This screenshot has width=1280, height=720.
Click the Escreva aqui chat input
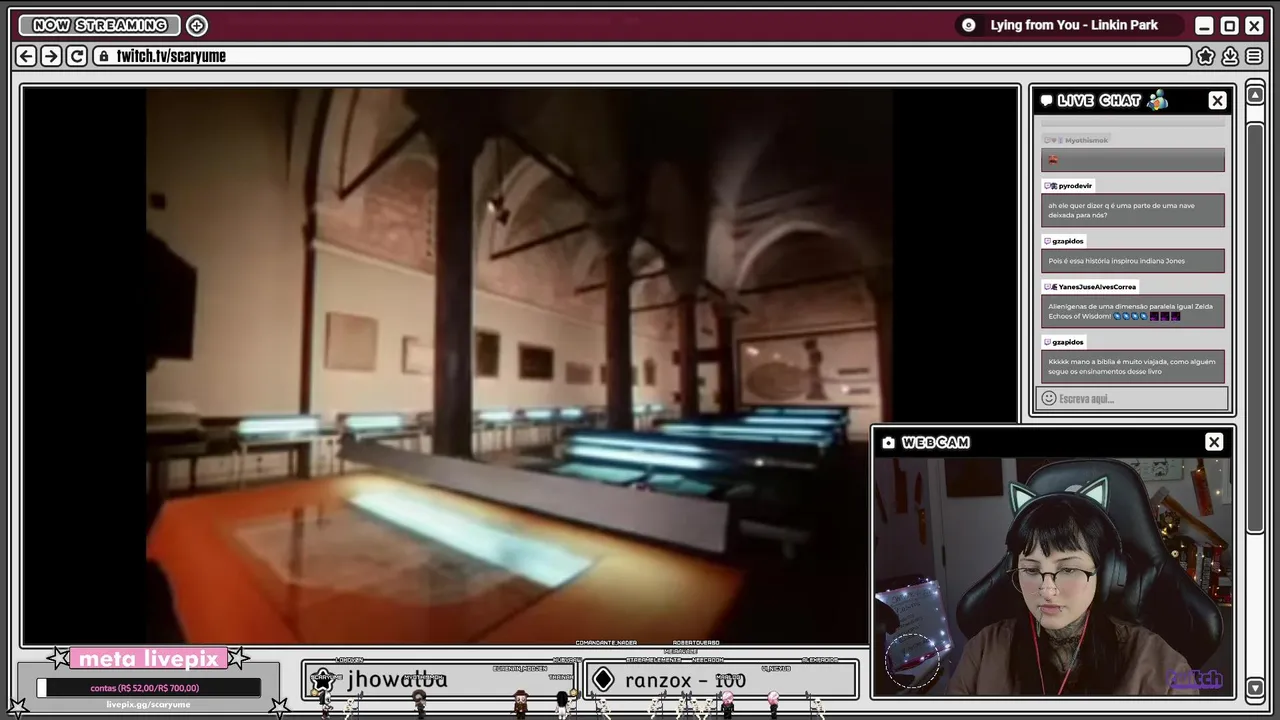[x=1132, y=398]
